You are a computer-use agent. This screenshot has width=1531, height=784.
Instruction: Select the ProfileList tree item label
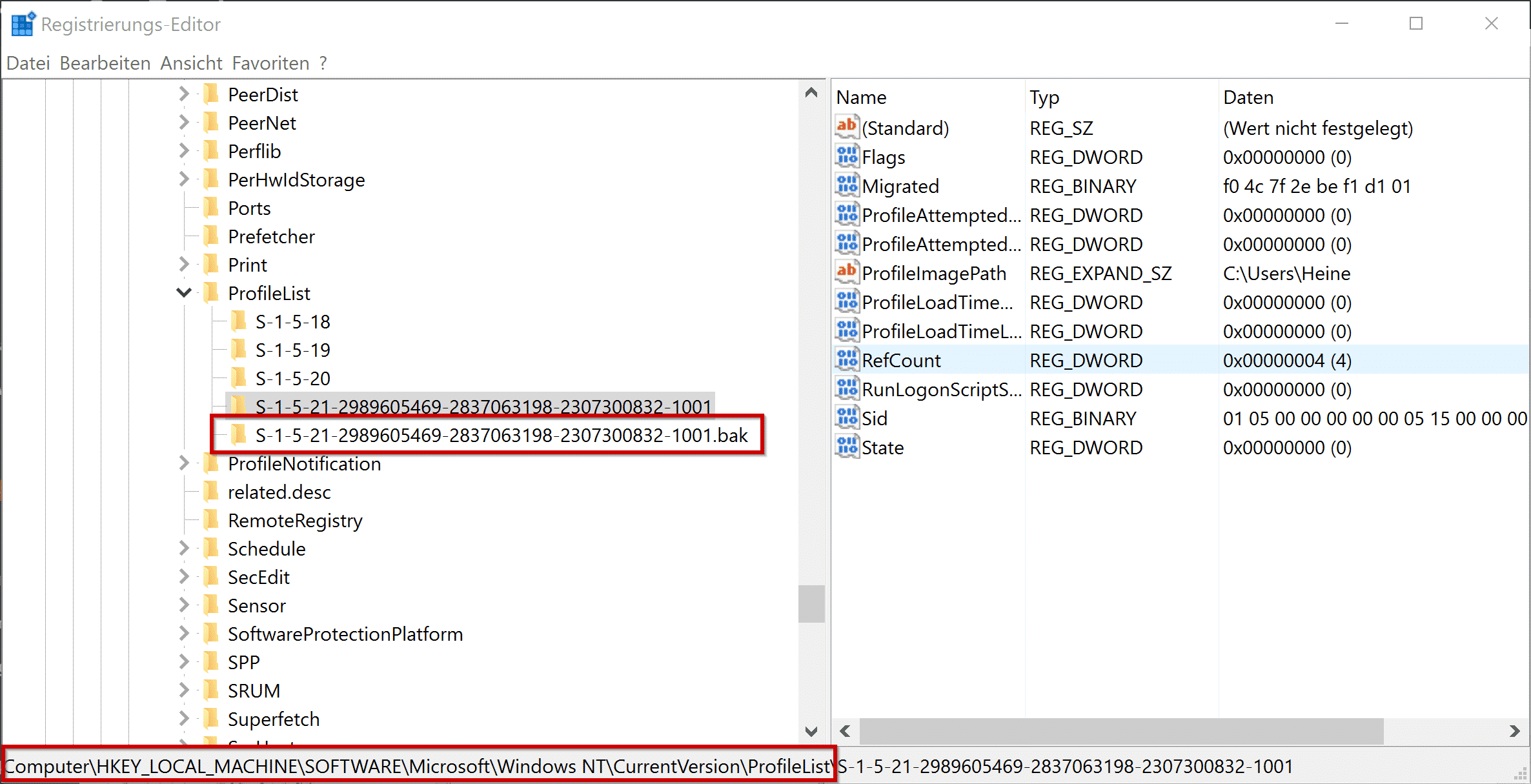pos(269,294)
